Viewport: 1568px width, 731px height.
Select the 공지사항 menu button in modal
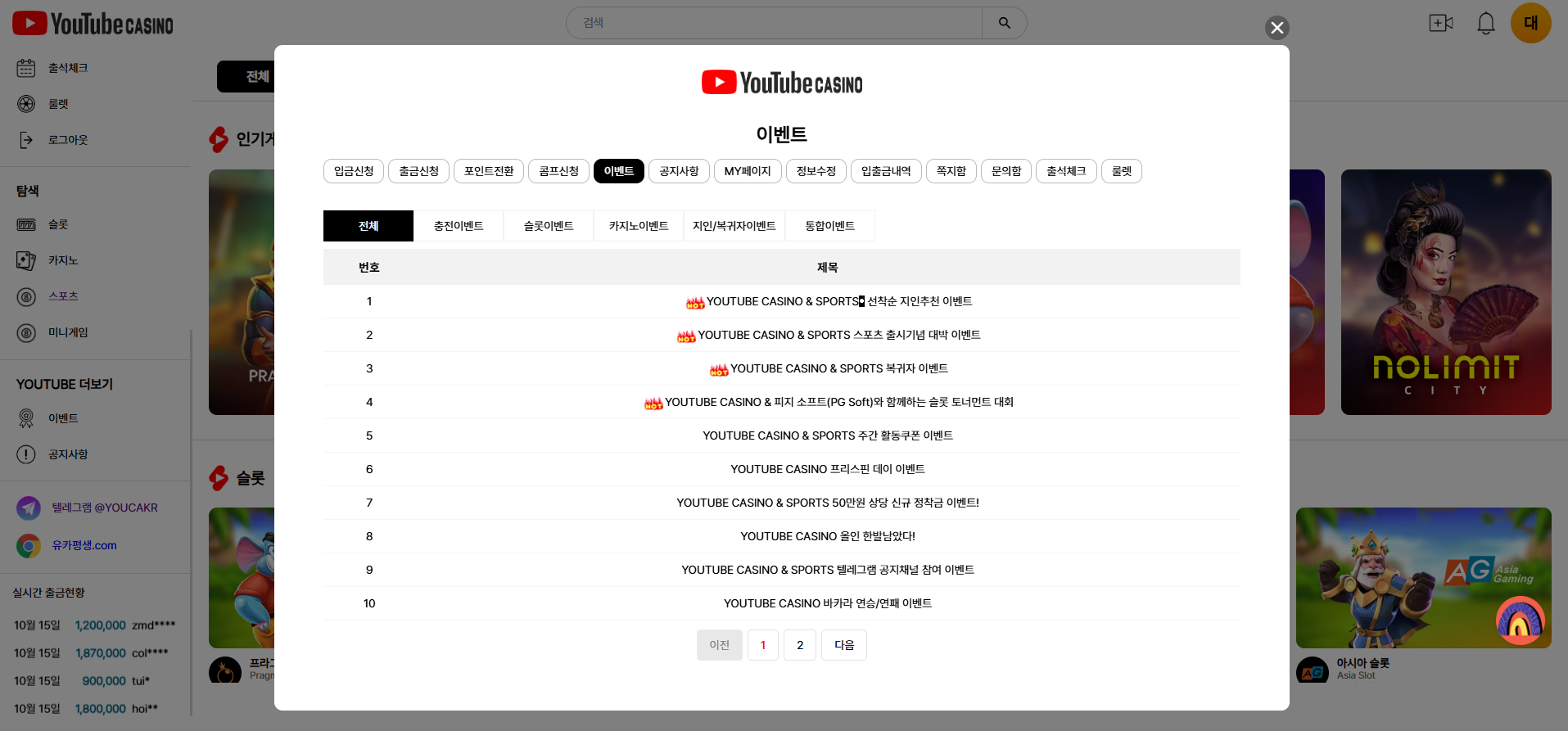[x=679, y=171]
